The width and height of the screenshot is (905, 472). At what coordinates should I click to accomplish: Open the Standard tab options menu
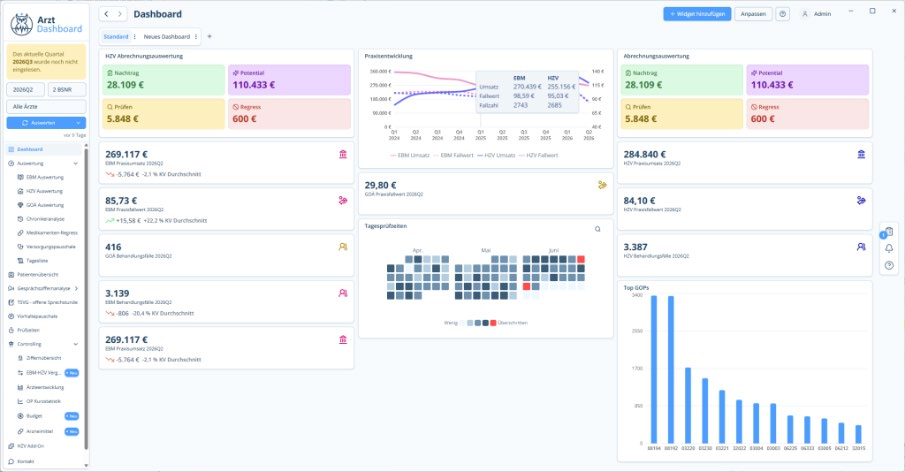coord(134,36)
